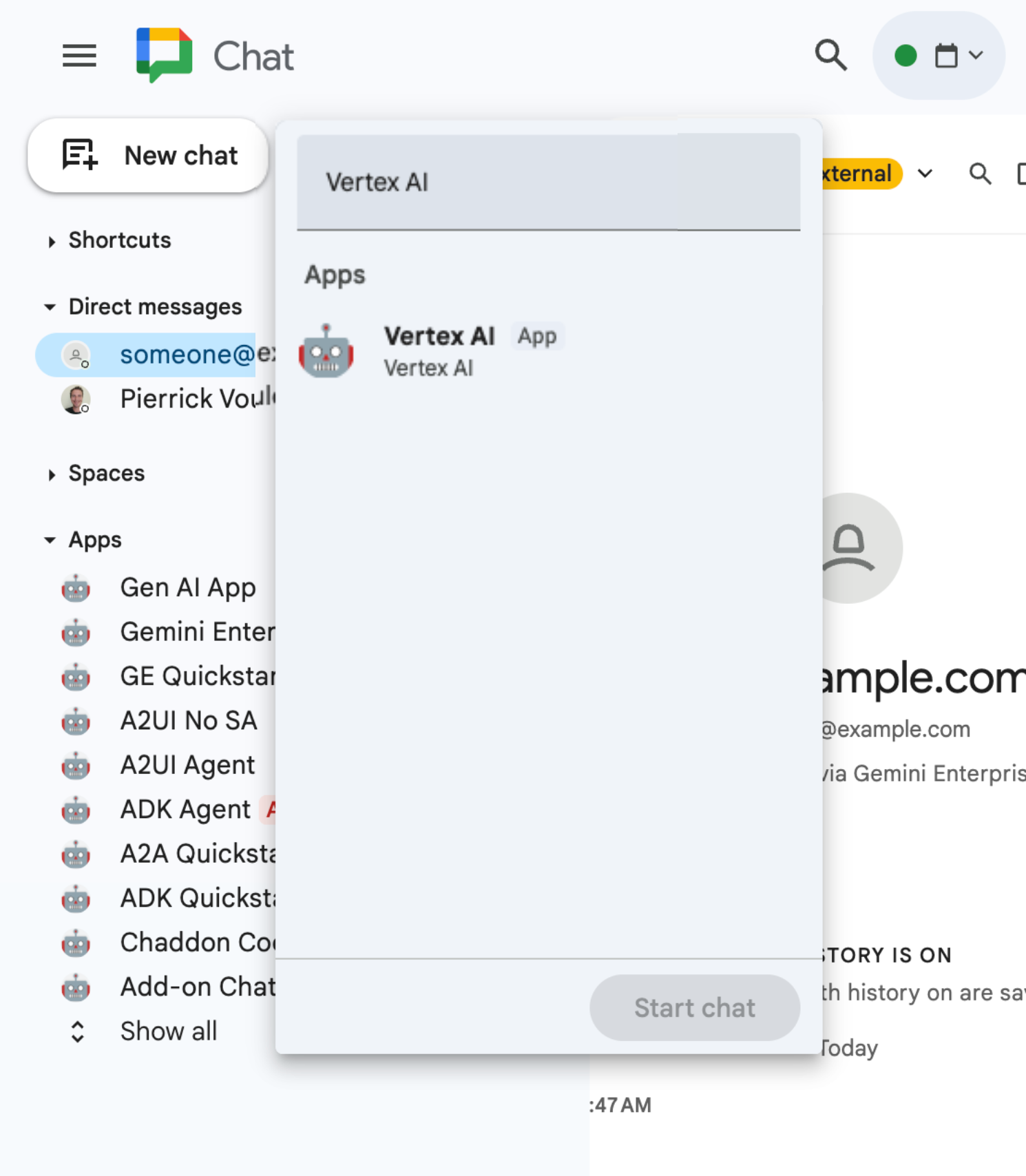Image resolution: width=1026 pixels, height=1176 pixels.
Task: Expand the Spaces section
Action: (x=52, y=474)
